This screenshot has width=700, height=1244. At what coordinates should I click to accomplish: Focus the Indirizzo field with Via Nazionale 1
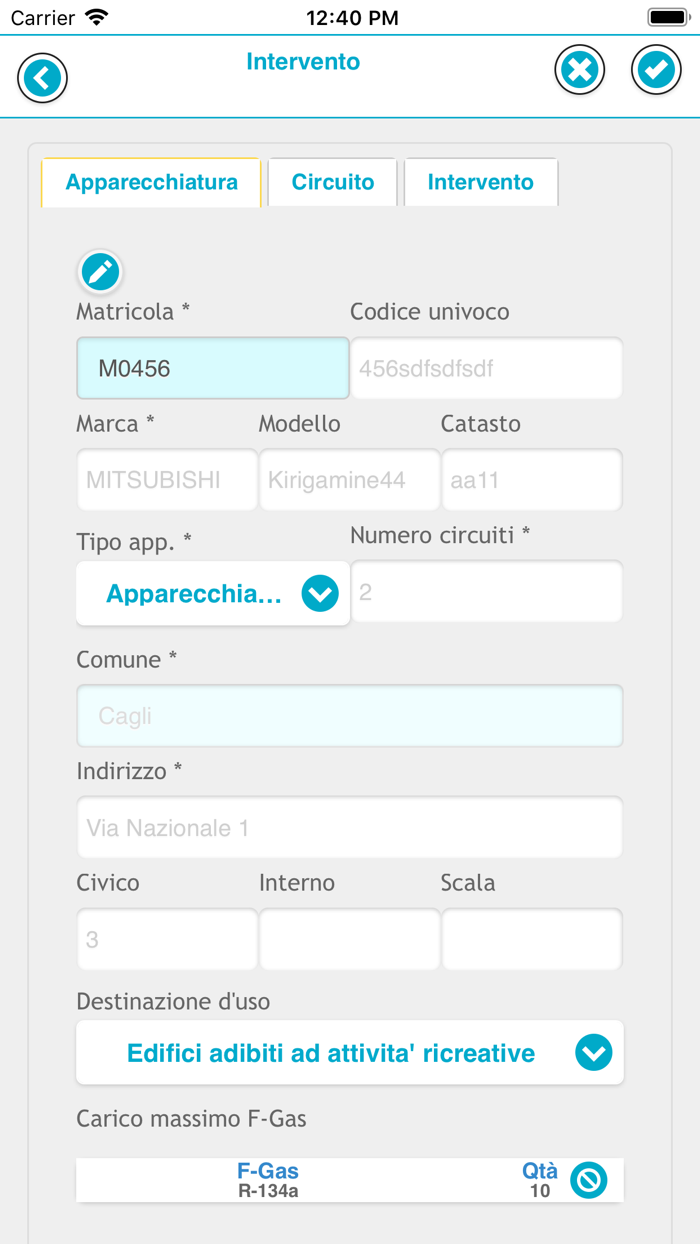[x=348, y=827]
